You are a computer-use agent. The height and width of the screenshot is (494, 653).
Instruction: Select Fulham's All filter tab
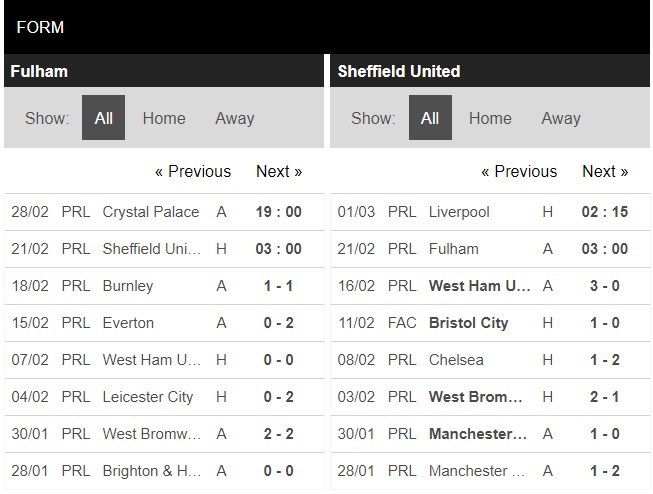[103, 118]
